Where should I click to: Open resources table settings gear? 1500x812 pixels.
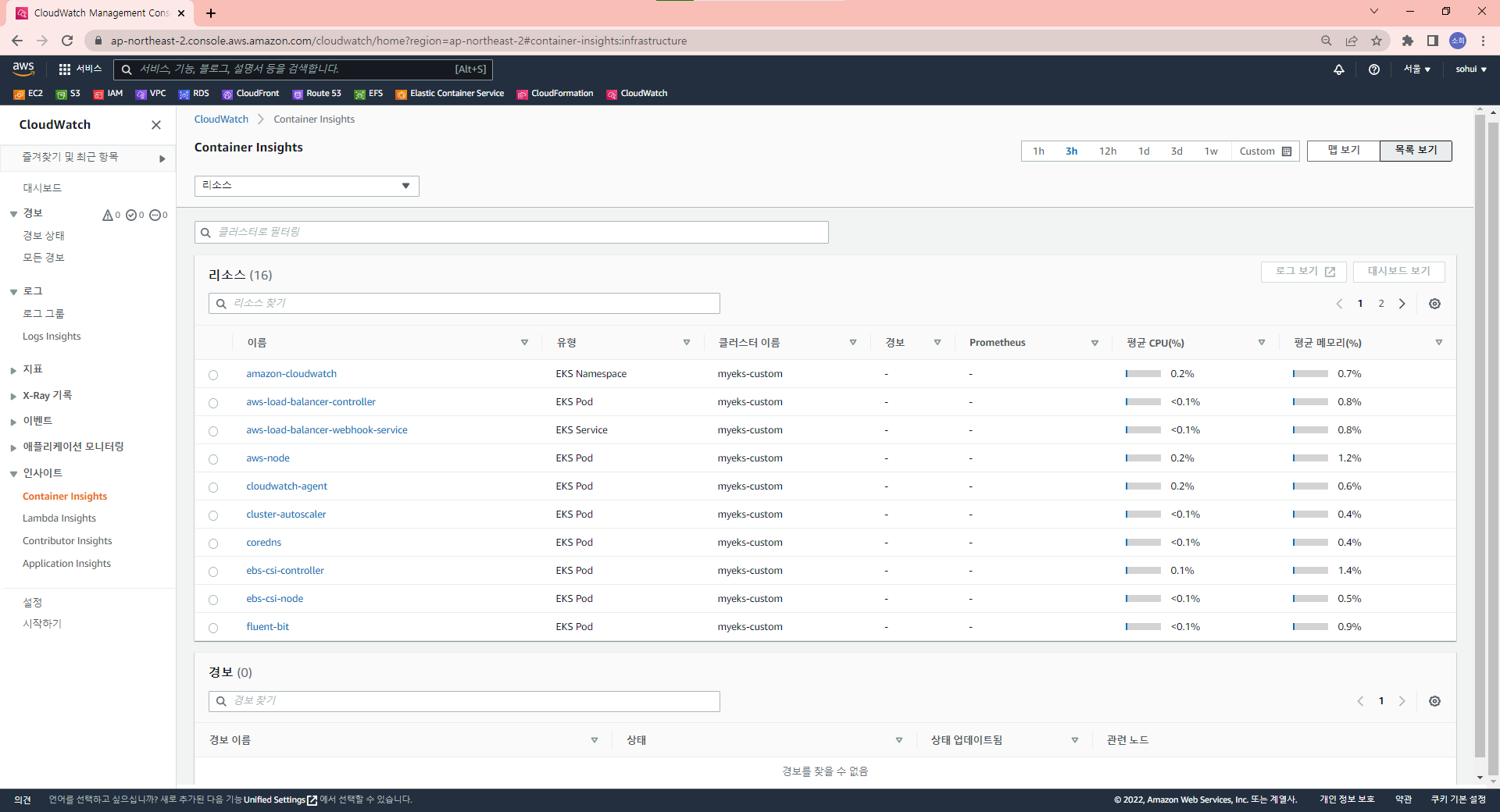pyautogui.click(x=1434, y=304)
